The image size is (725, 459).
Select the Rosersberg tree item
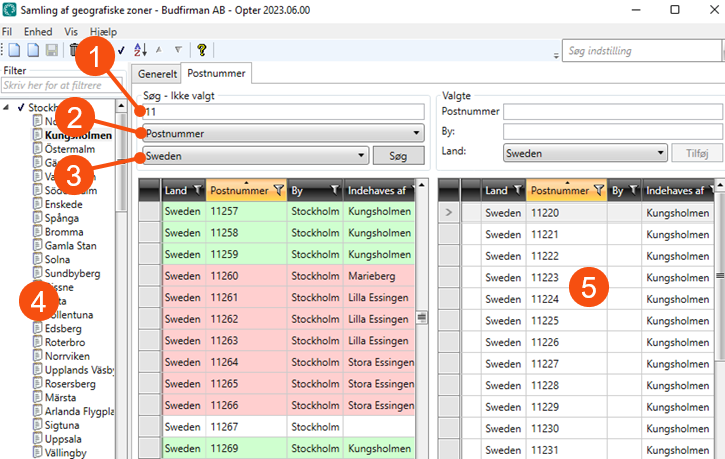point(70,384)
